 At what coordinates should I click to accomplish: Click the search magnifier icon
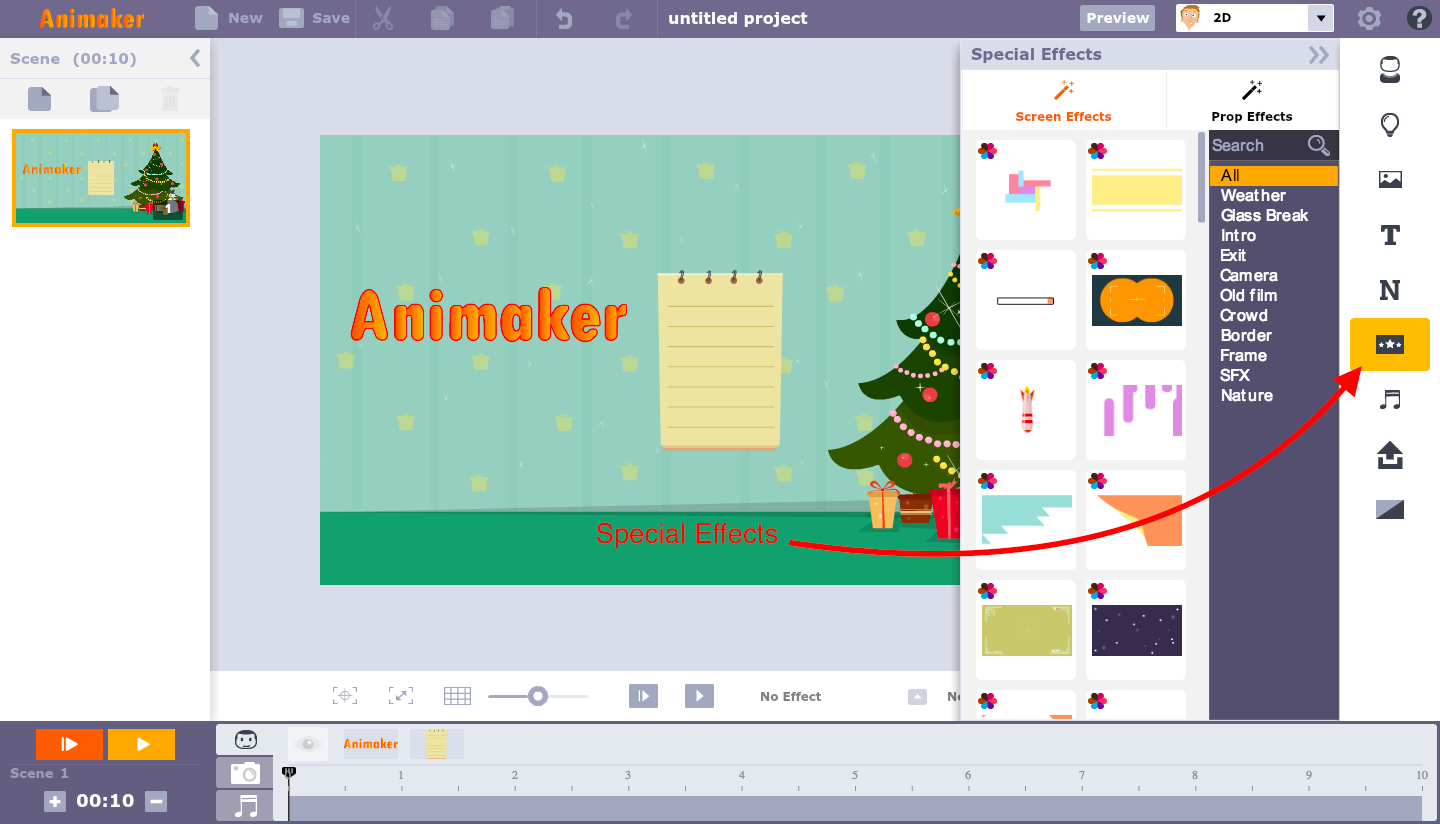pyautogui.click(x=1319, y=146)
